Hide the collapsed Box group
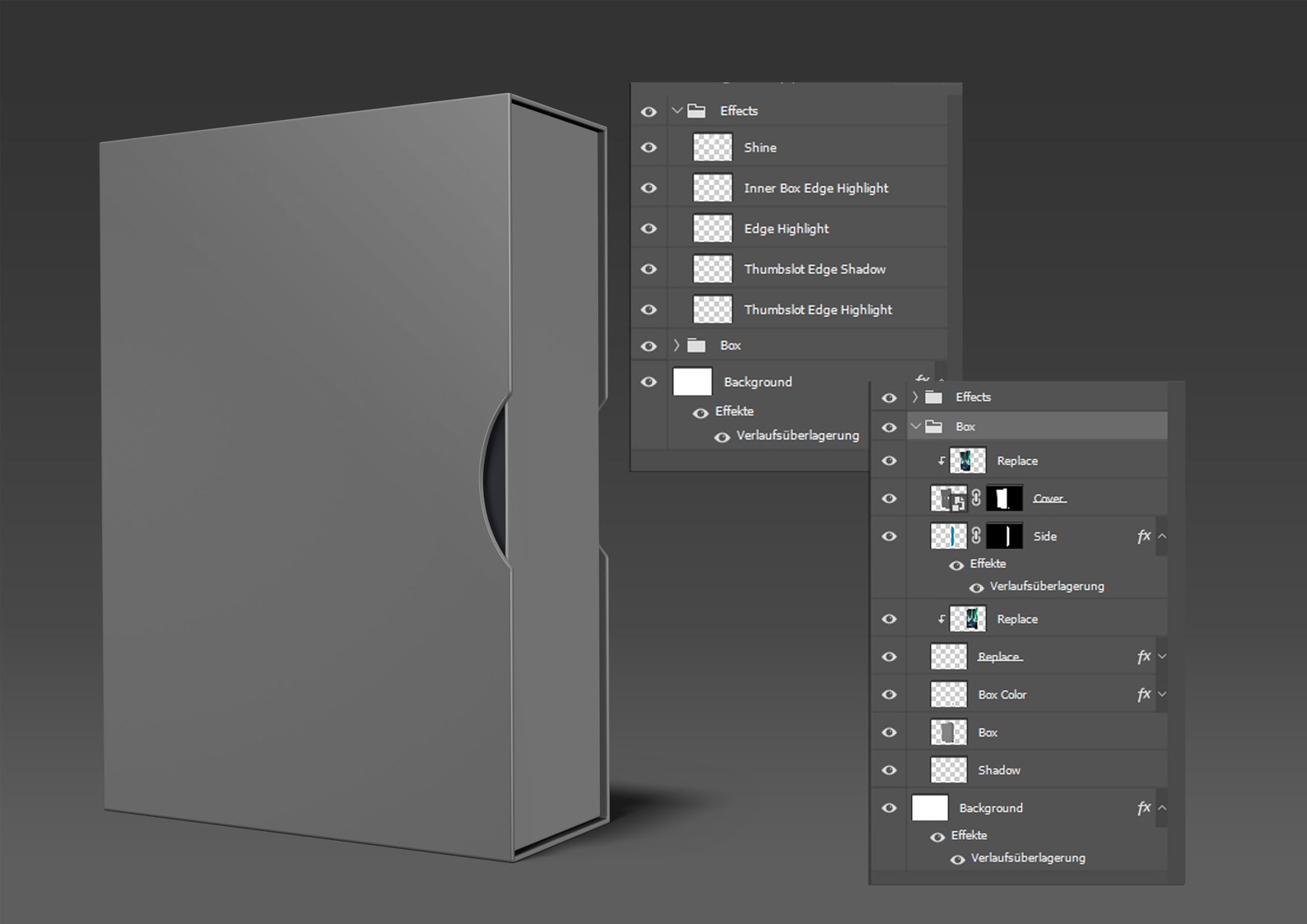The width and height of the screenshot is (1307, 924). (x=649, y=346)
